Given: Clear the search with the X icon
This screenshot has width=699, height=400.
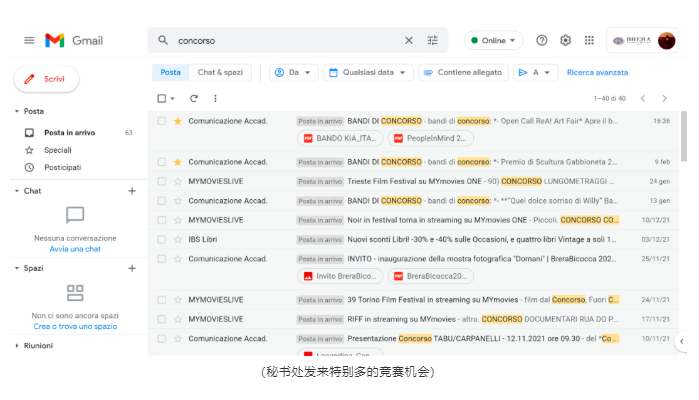Looking at the screenshot, I should point(409,41).
